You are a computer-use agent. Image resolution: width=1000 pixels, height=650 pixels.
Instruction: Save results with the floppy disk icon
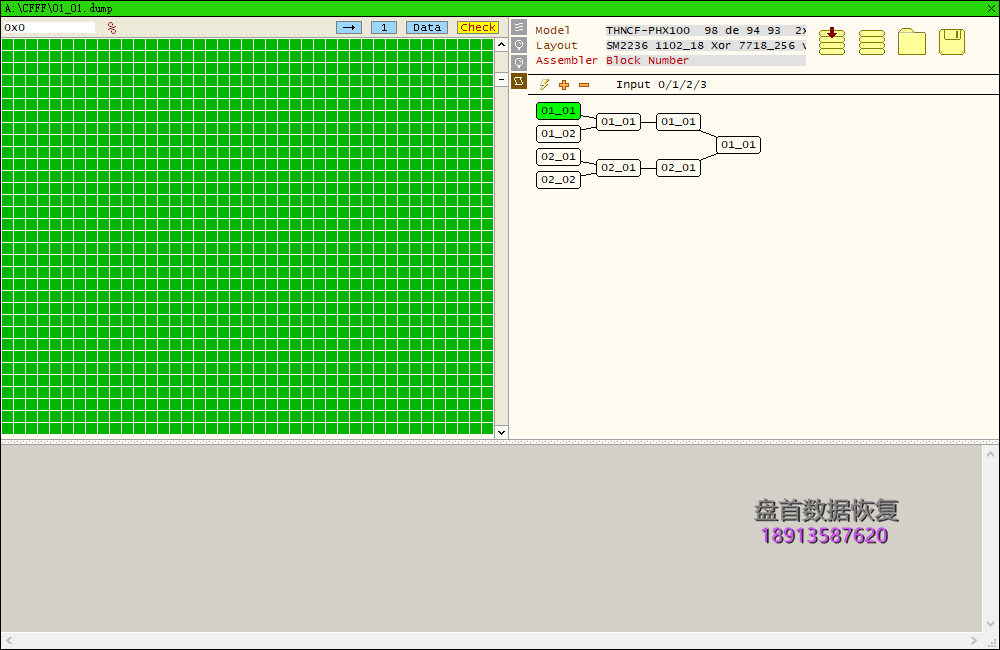(x=951, y=42)
